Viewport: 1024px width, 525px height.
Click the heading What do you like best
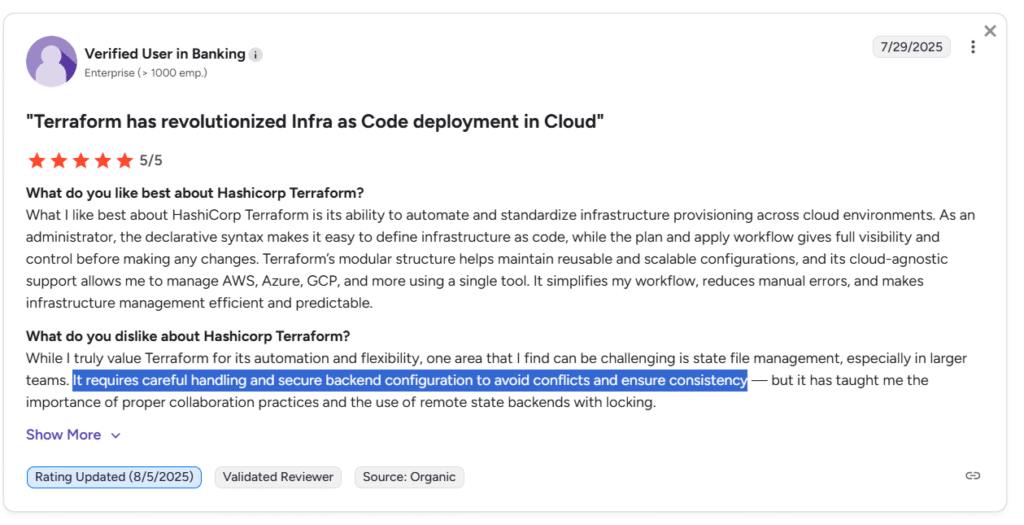[x=195, y=193]
